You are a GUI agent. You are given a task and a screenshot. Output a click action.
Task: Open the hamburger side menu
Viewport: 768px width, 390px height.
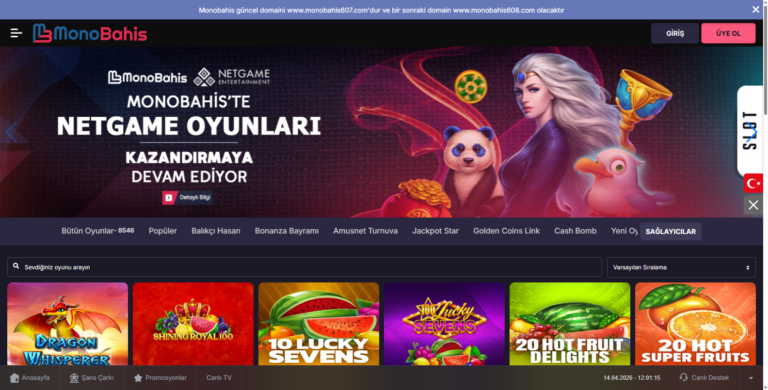pyautogui.click(x=16, y=33)
